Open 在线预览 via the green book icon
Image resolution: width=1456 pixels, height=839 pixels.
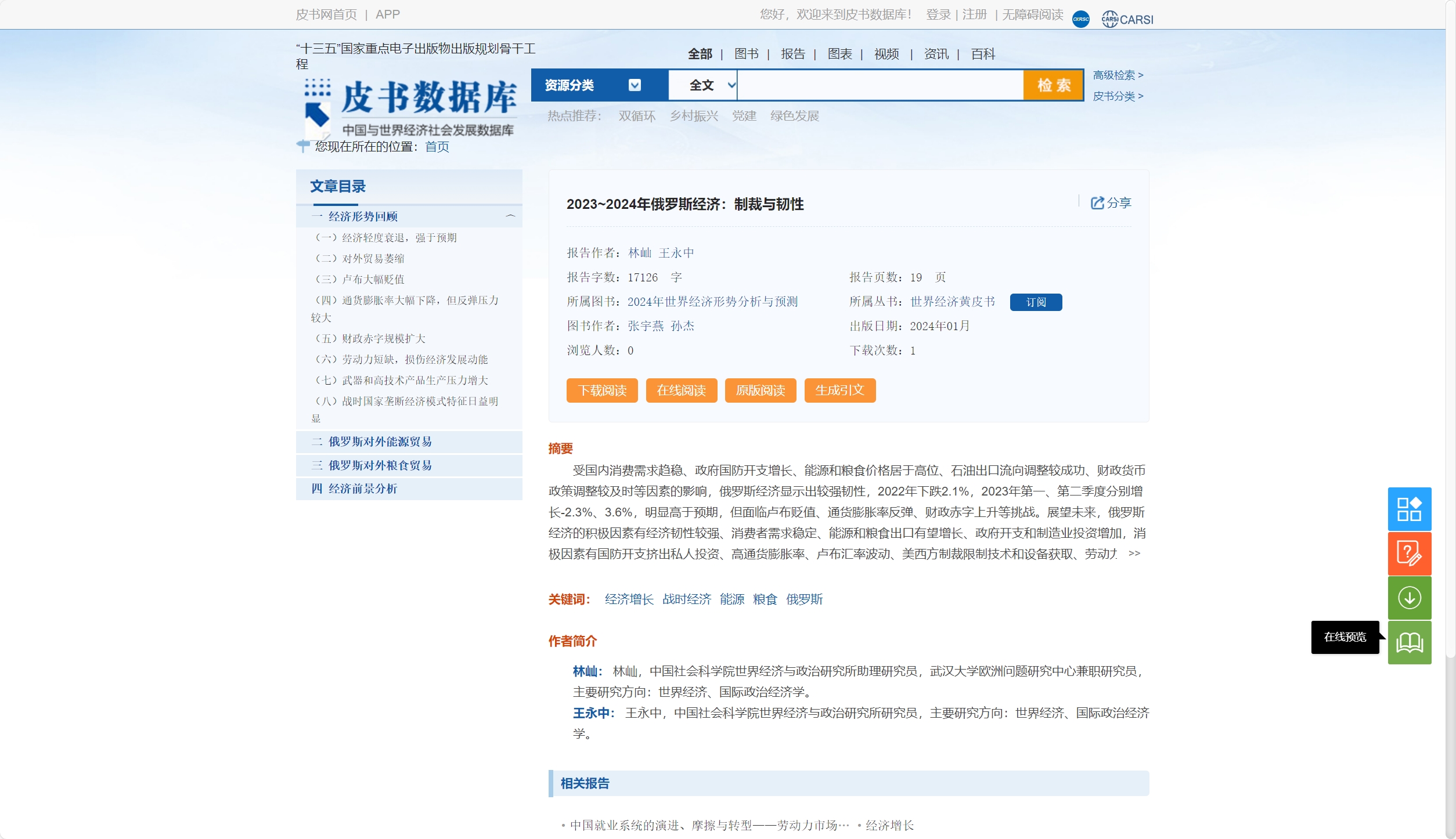tap(1410, 642)
